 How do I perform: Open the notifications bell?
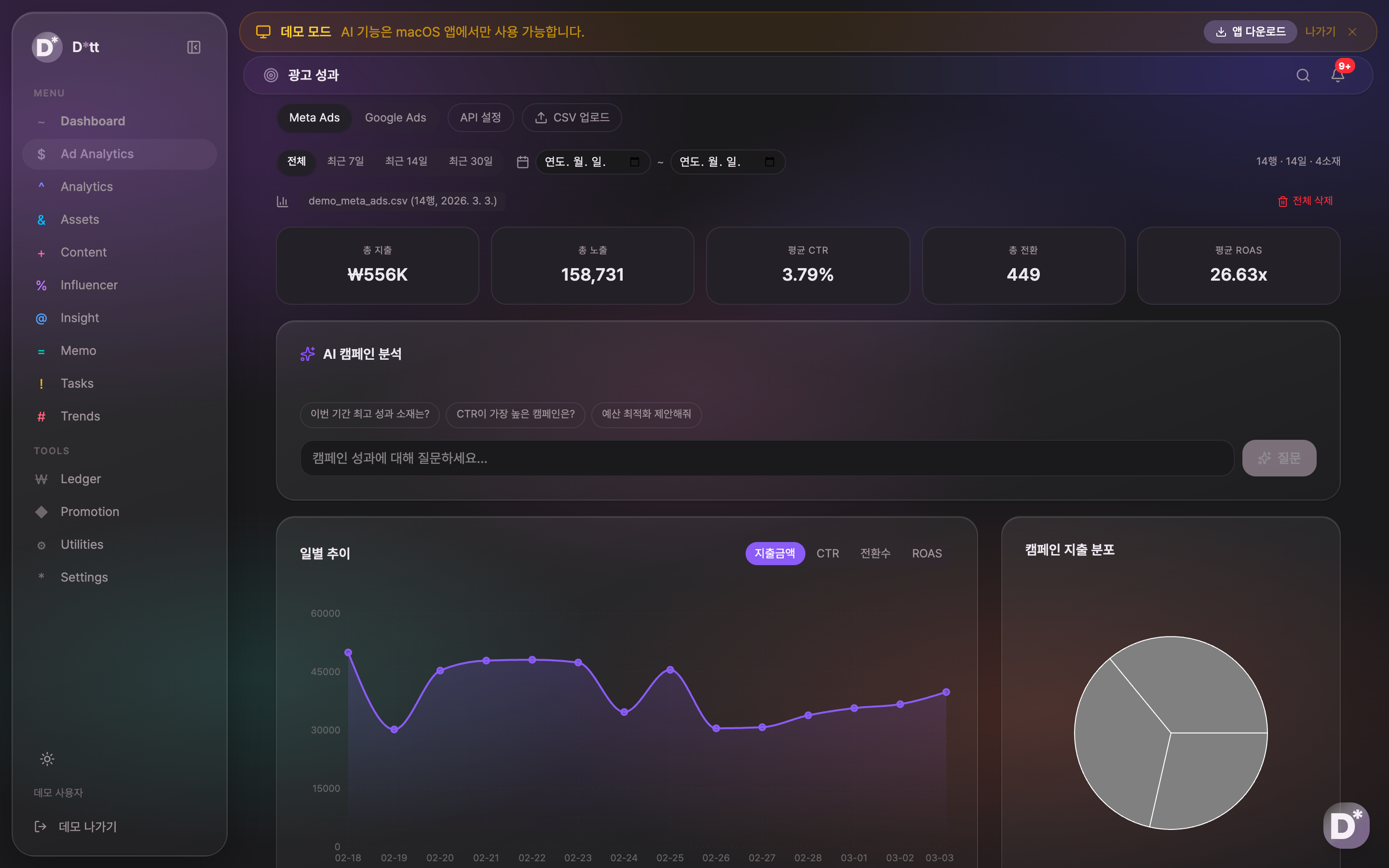pyautogui.click(x=1337, y=75)
